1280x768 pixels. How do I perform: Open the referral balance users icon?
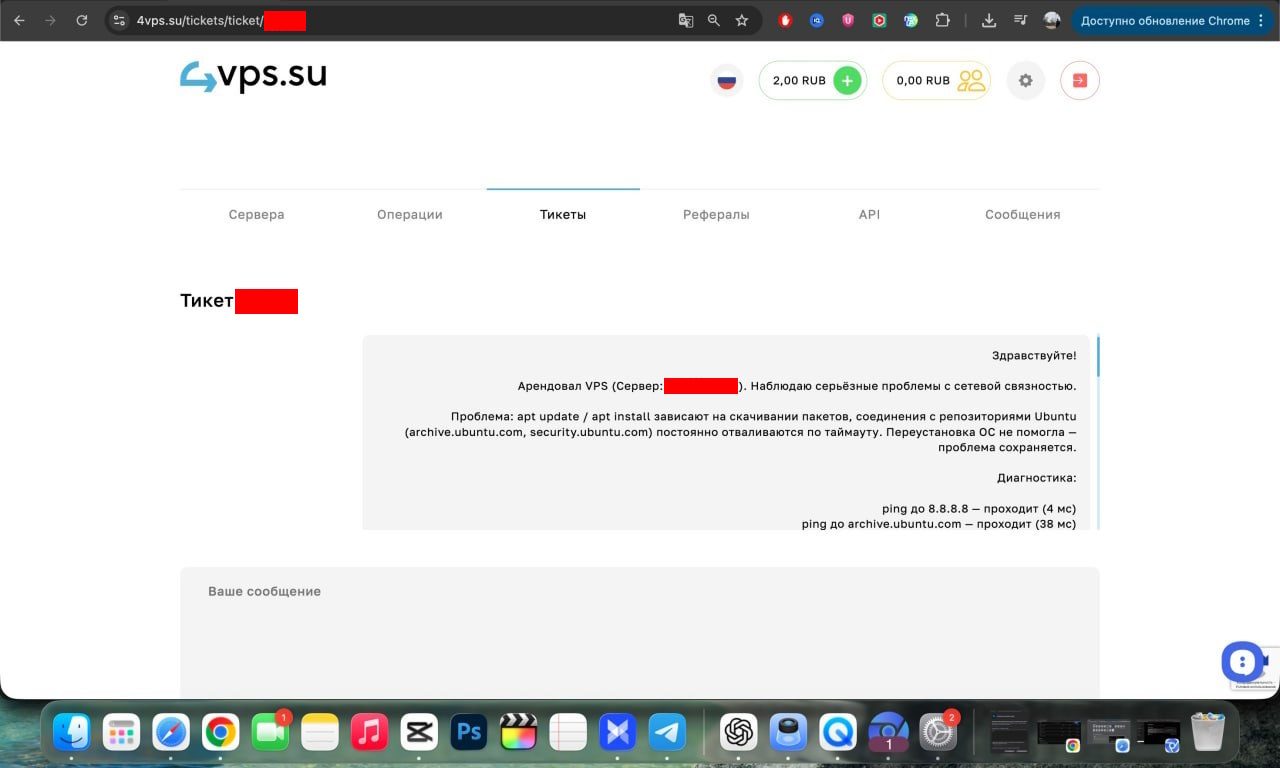(971, 81)
